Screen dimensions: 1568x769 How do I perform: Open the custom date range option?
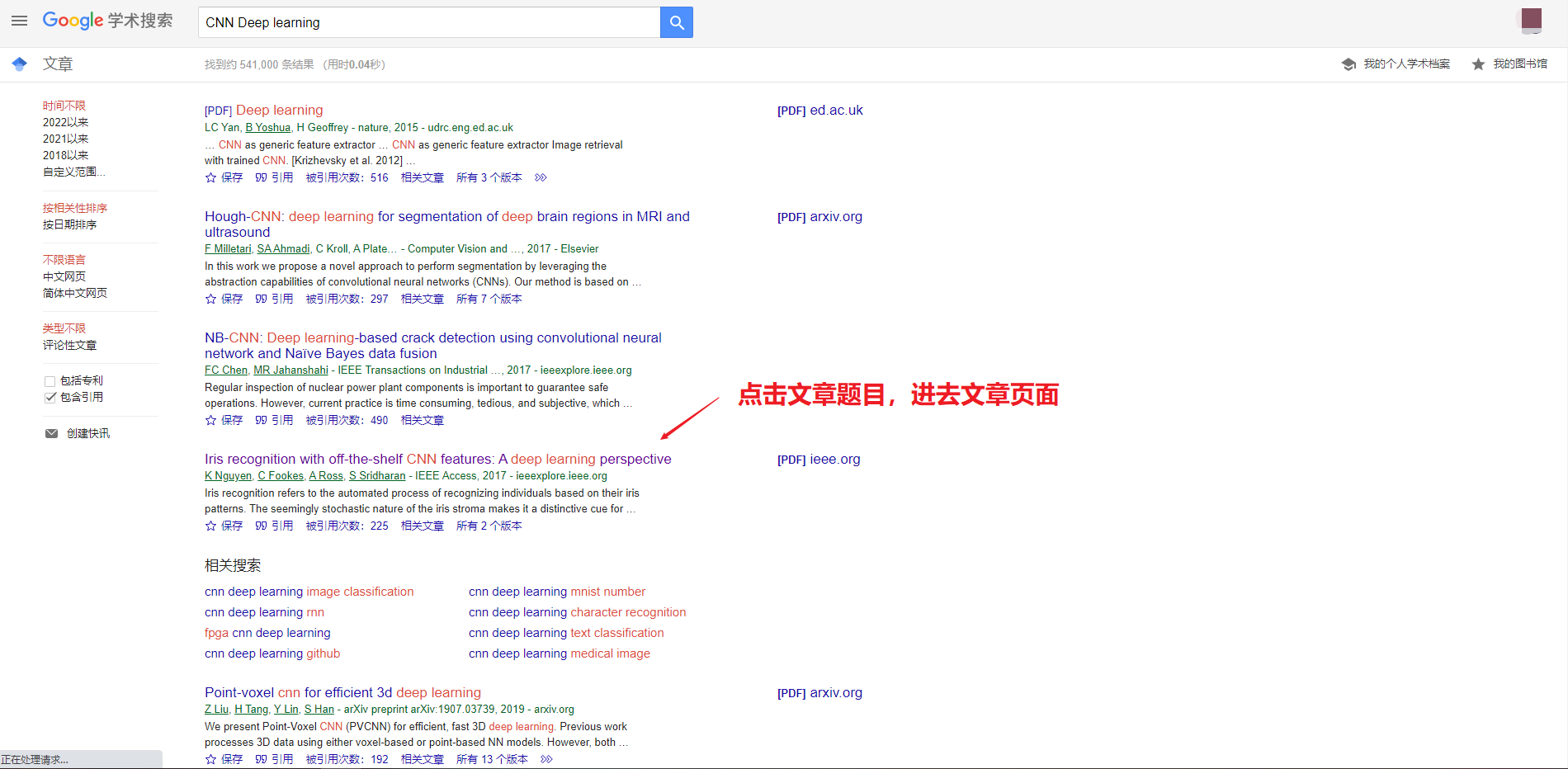point(73,172)
